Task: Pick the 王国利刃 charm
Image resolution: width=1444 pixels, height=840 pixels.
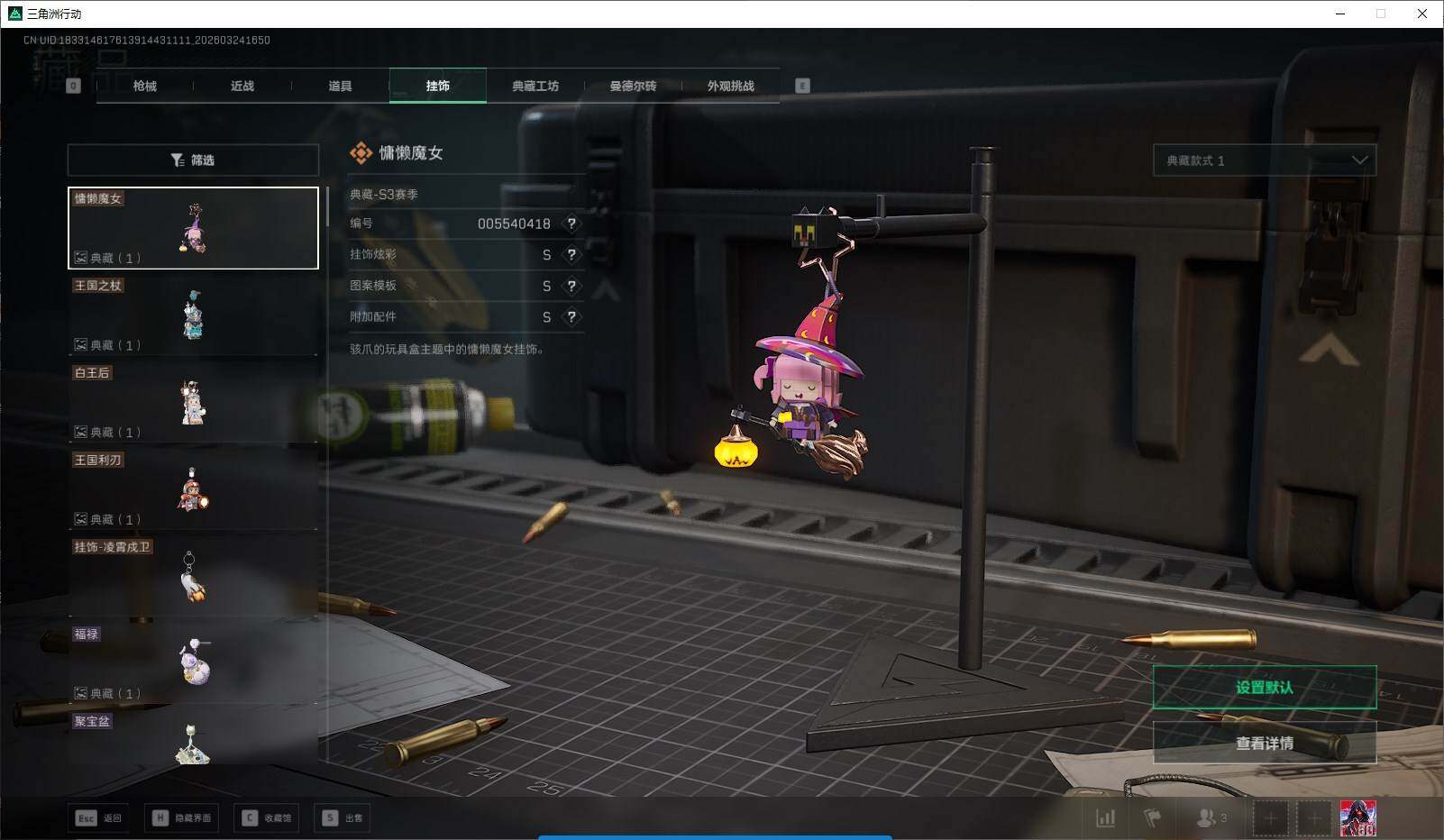Action: click(x=193, y=489)
